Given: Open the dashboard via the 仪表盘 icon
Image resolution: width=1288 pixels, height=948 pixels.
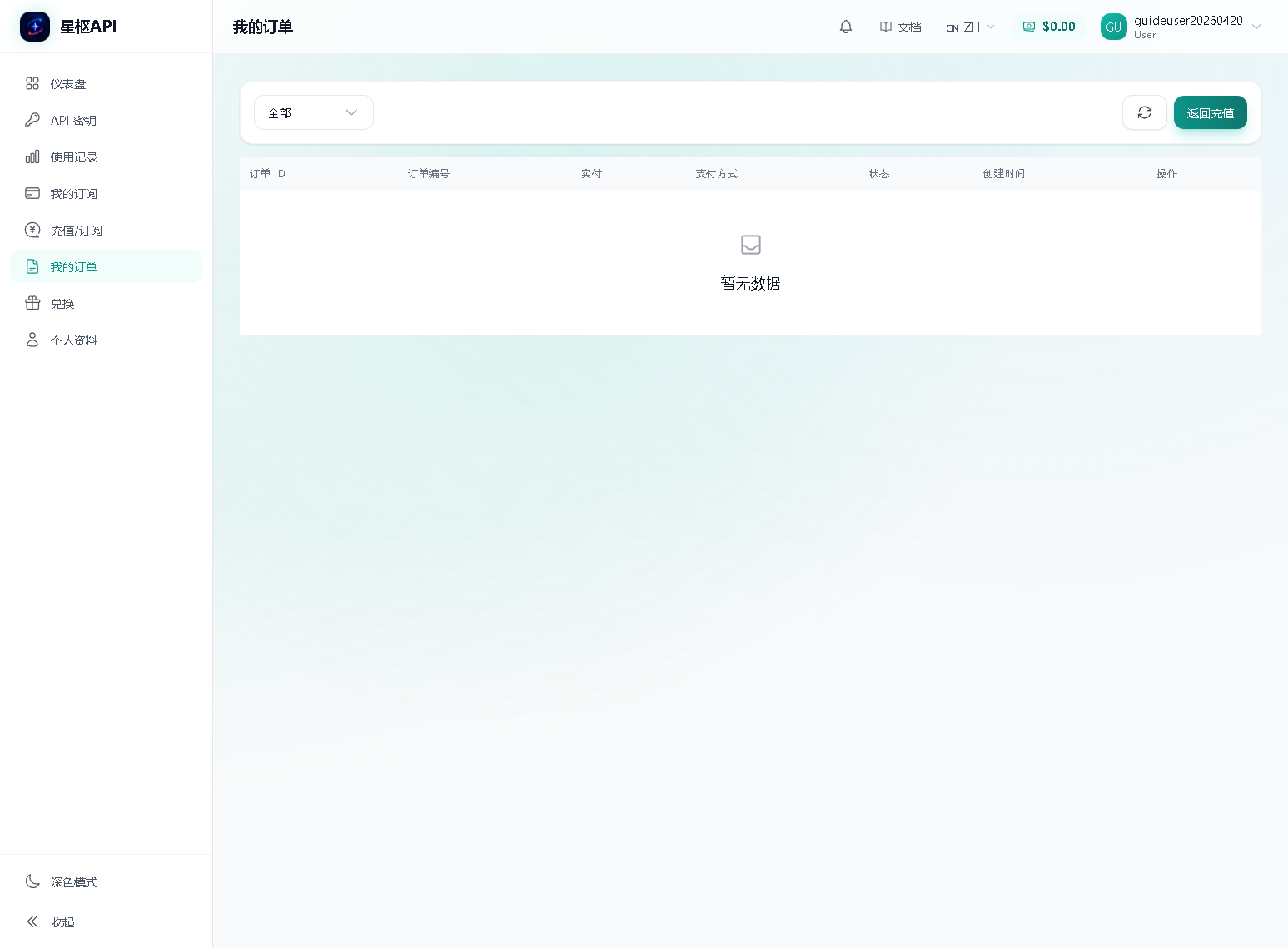Looking at the screenshot, I should (x=33, y=83).
